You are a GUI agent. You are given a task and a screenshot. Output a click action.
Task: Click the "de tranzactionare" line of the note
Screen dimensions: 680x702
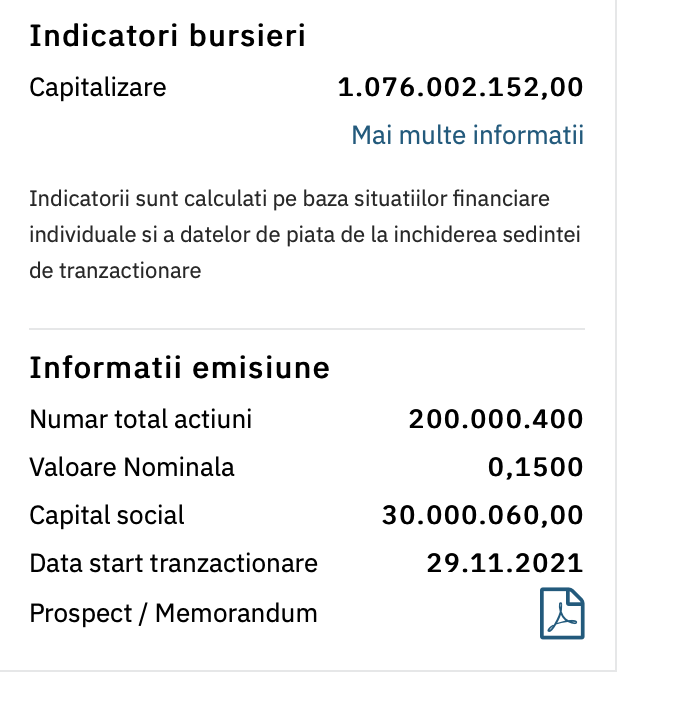click(x=115, y=270)
